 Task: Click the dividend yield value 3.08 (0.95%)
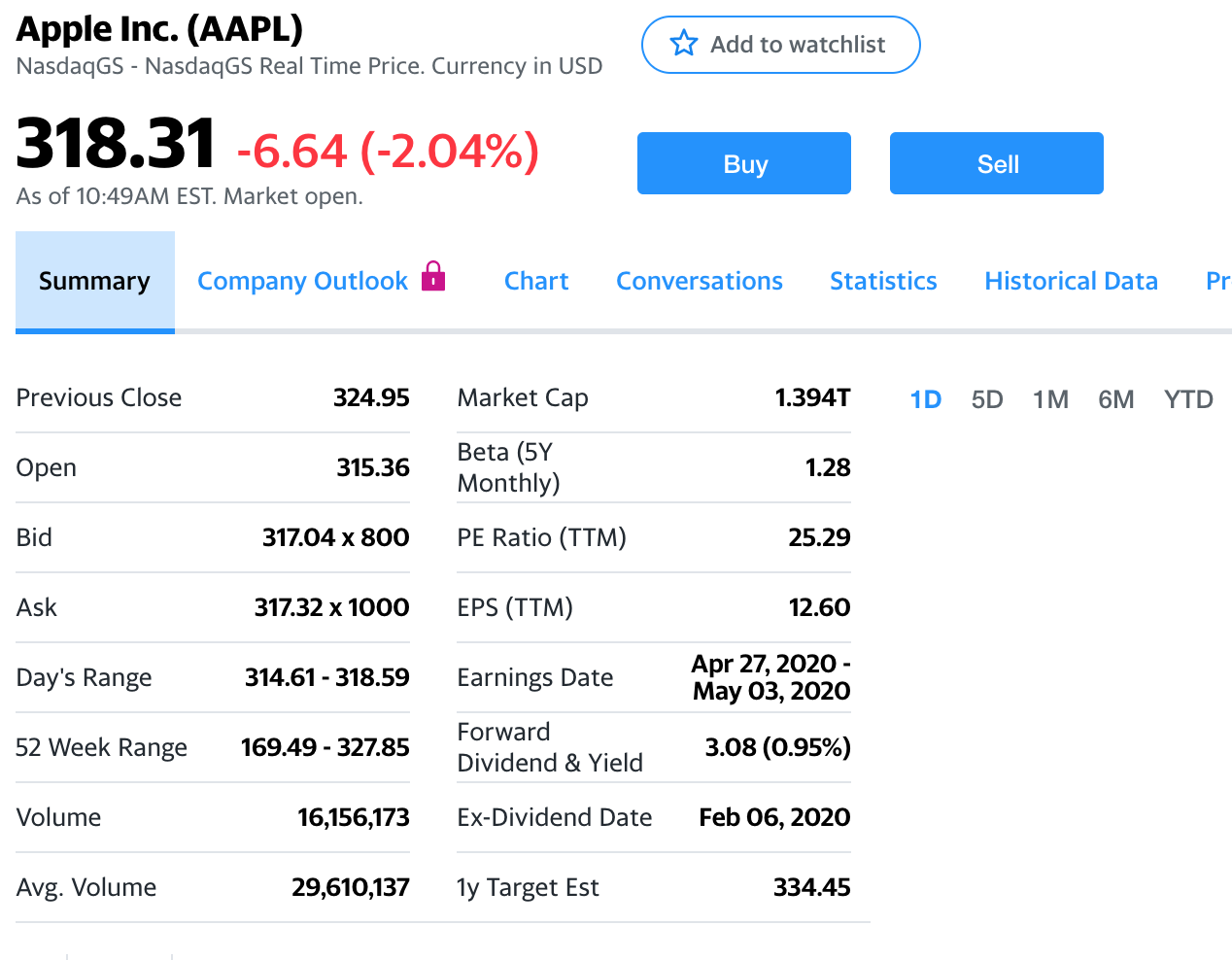pyautogui.click(x=777, y=747)
